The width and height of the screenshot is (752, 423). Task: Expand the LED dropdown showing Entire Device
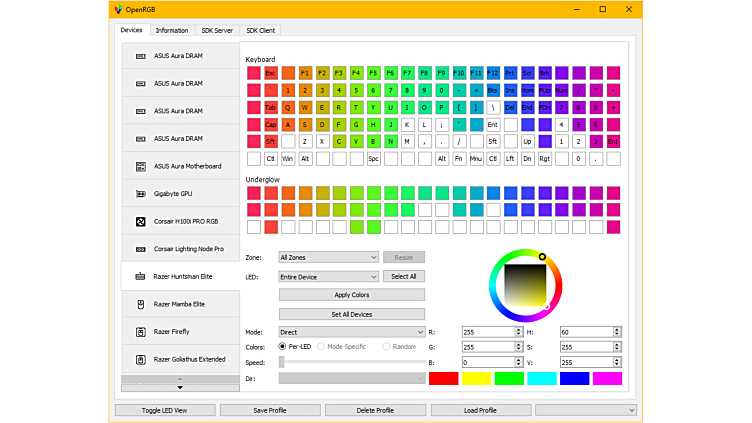[x=328, y=276]
